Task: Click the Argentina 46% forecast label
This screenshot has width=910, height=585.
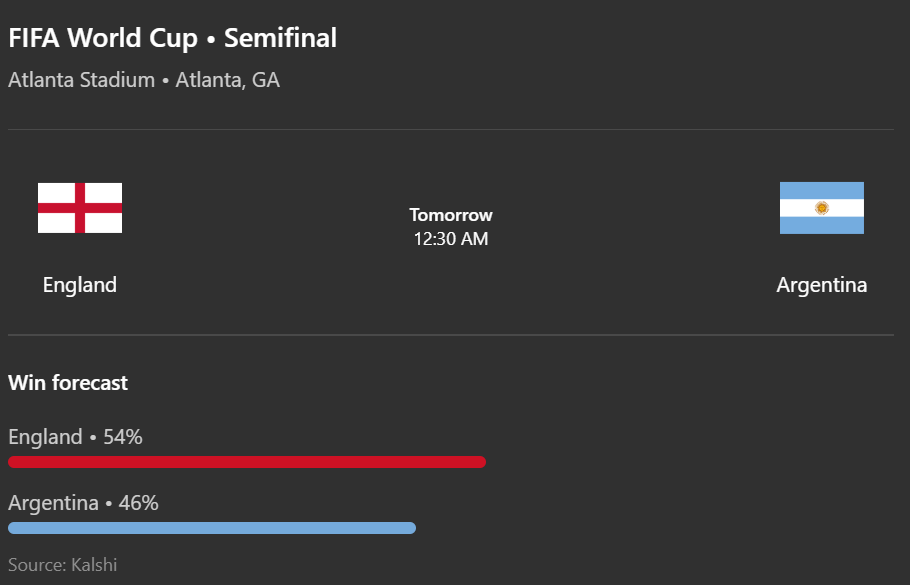Action: [83, 503]
